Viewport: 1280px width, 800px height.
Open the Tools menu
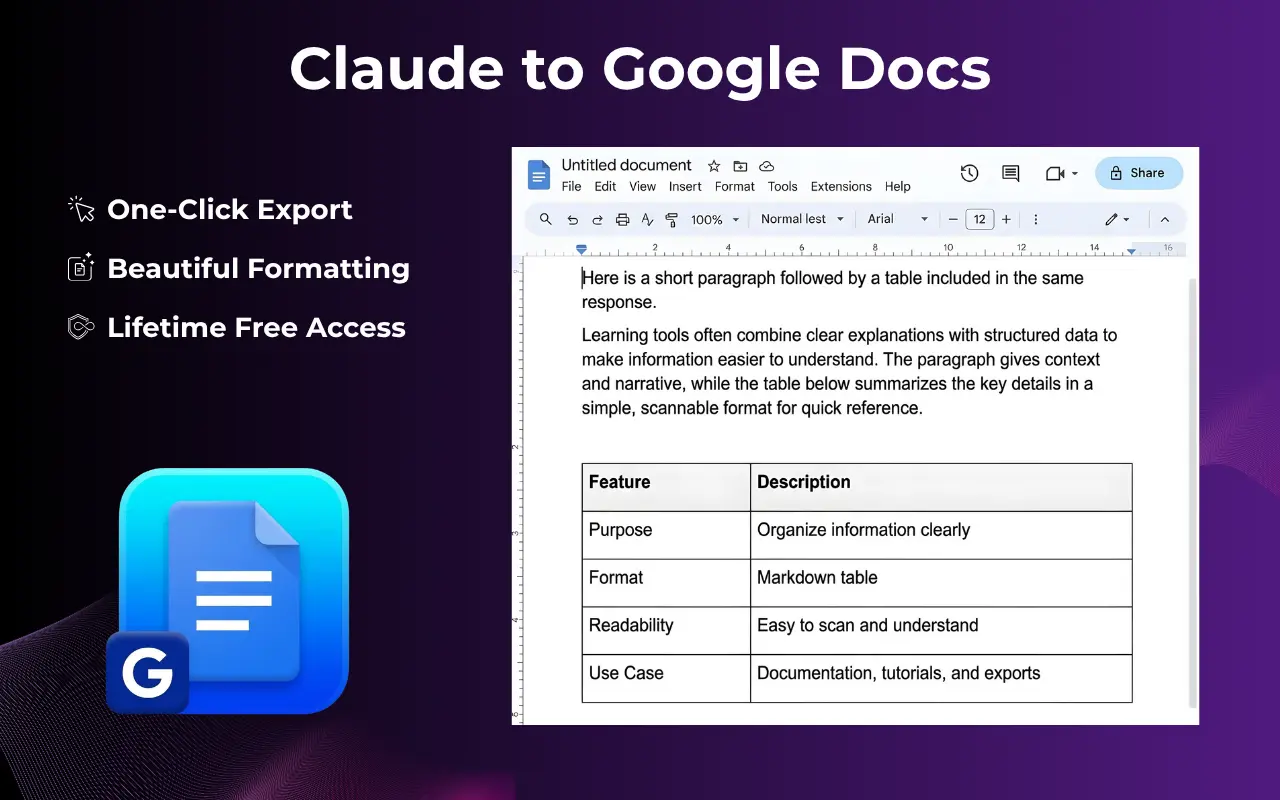click(x=783, y=187)
